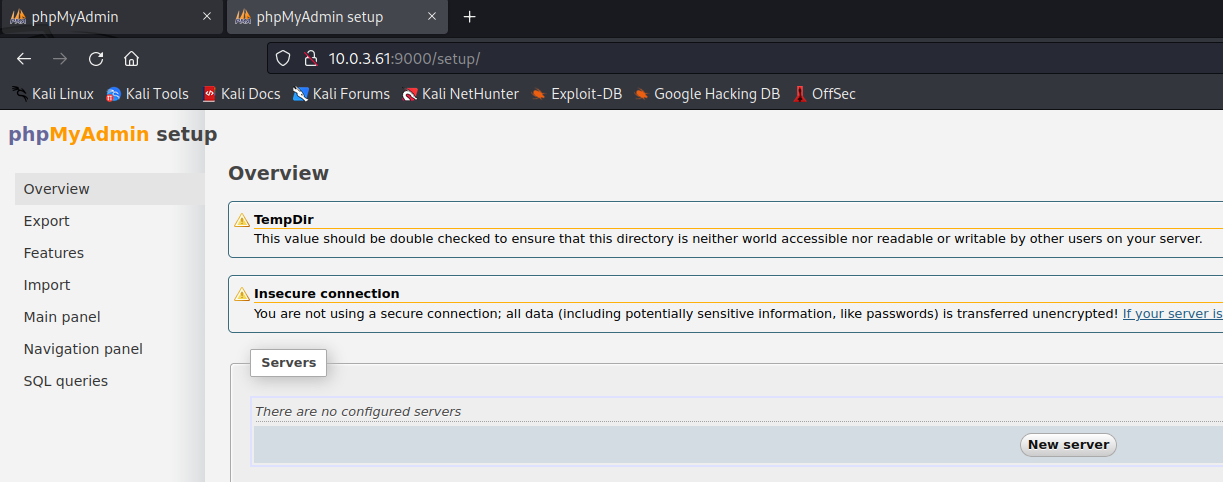Click the phpMyAdmin setup logo heading
This screenshot has height=482, width=1223.
[112, 134]
